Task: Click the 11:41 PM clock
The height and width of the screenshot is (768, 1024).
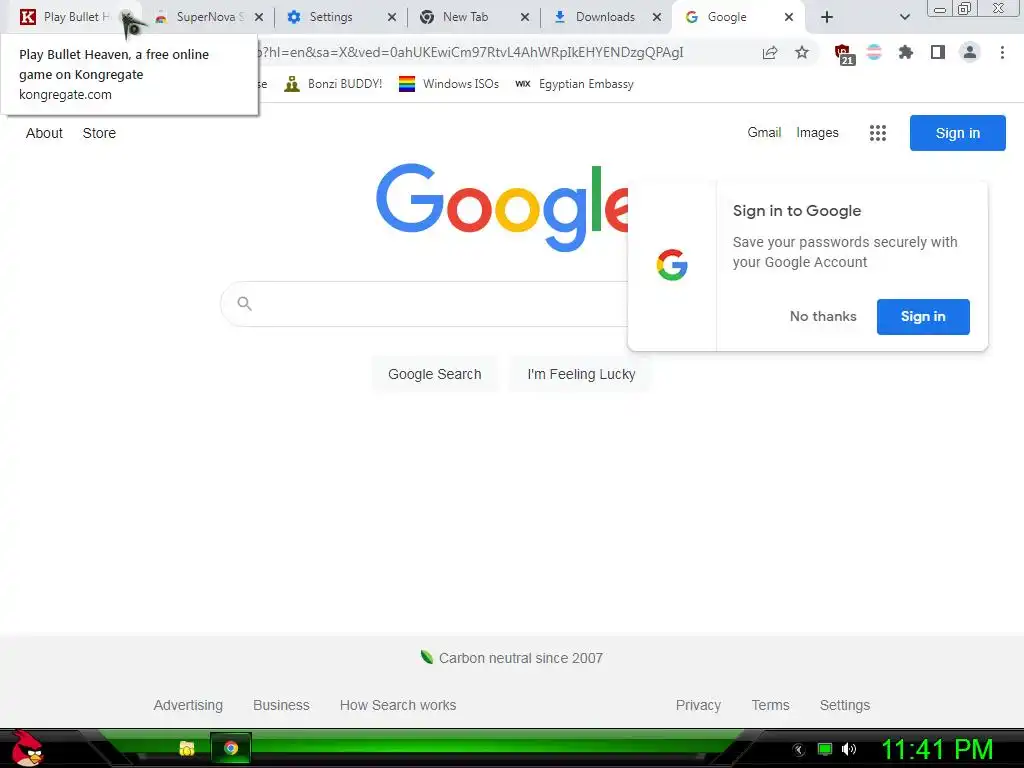Action: click(937, 750)
